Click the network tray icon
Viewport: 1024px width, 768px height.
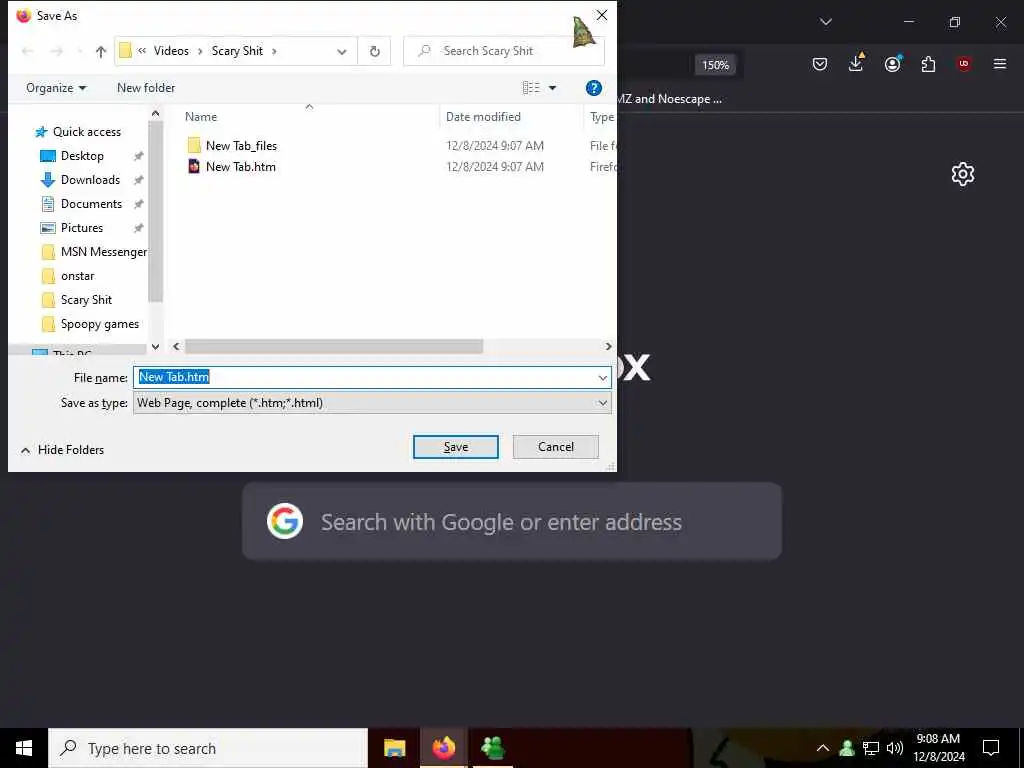[x=871, y=748]
